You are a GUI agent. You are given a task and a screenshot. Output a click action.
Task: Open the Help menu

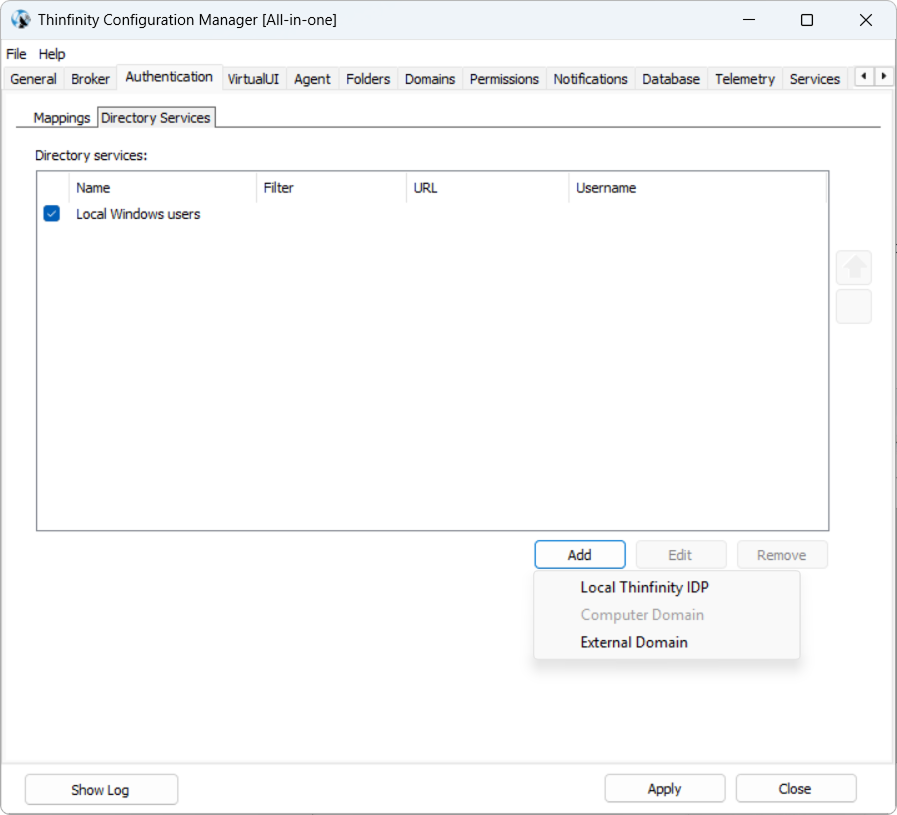click(x=51, y=54)
